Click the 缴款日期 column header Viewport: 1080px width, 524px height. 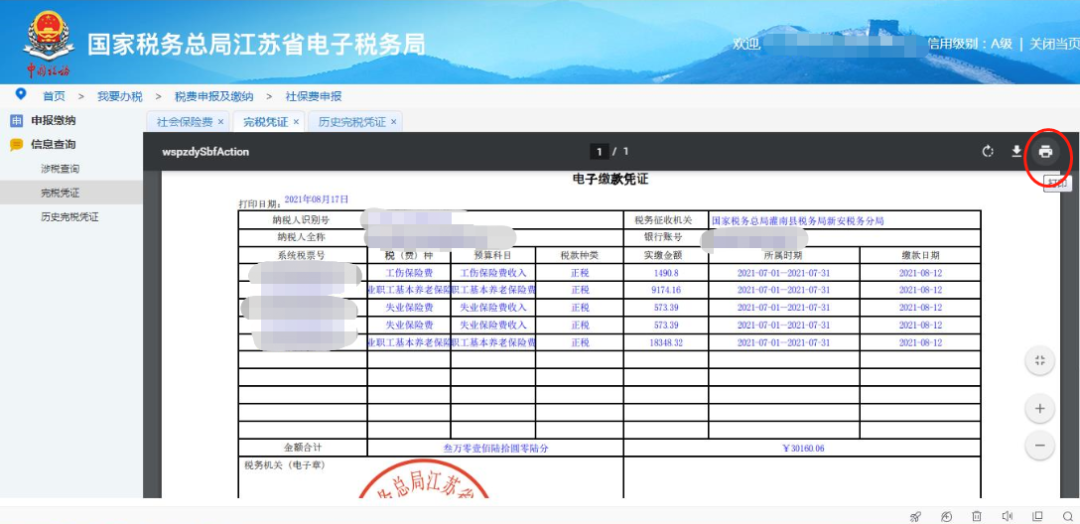coord(921,255)
